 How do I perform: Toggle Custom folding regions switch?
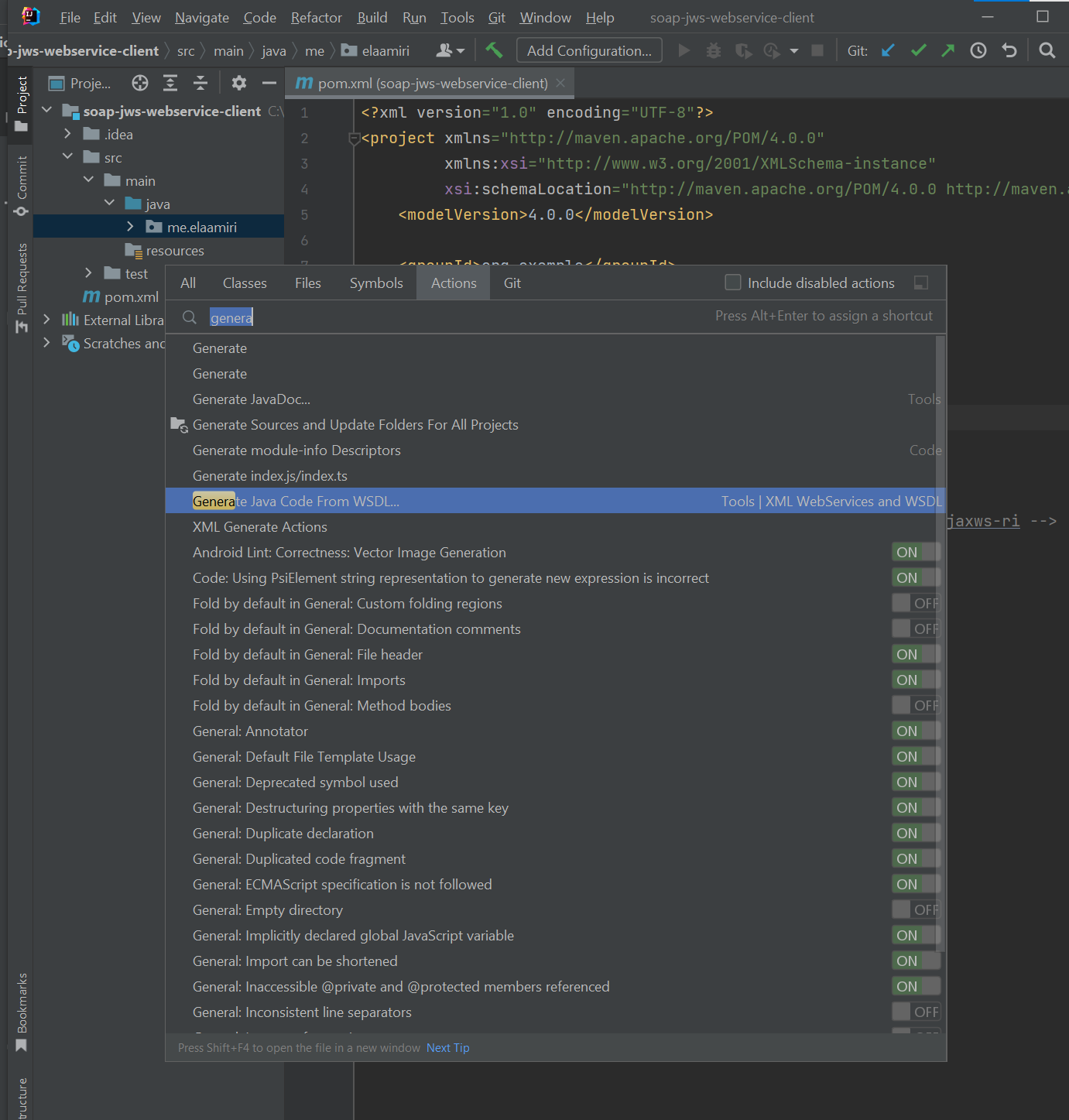point(916,603)
